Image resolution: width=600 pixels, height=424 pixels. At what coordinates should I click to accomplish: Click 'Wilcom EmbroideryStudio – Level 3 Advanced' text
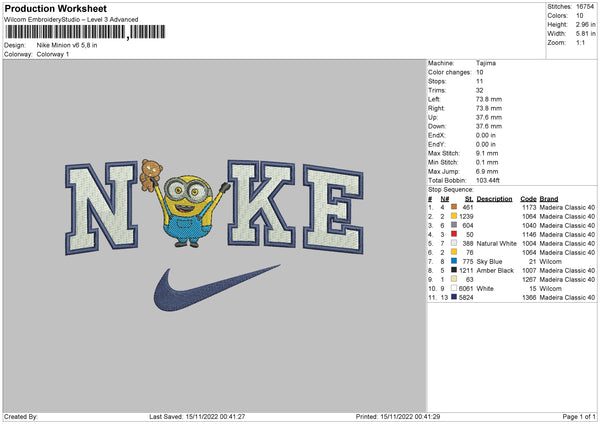(71, 20)
